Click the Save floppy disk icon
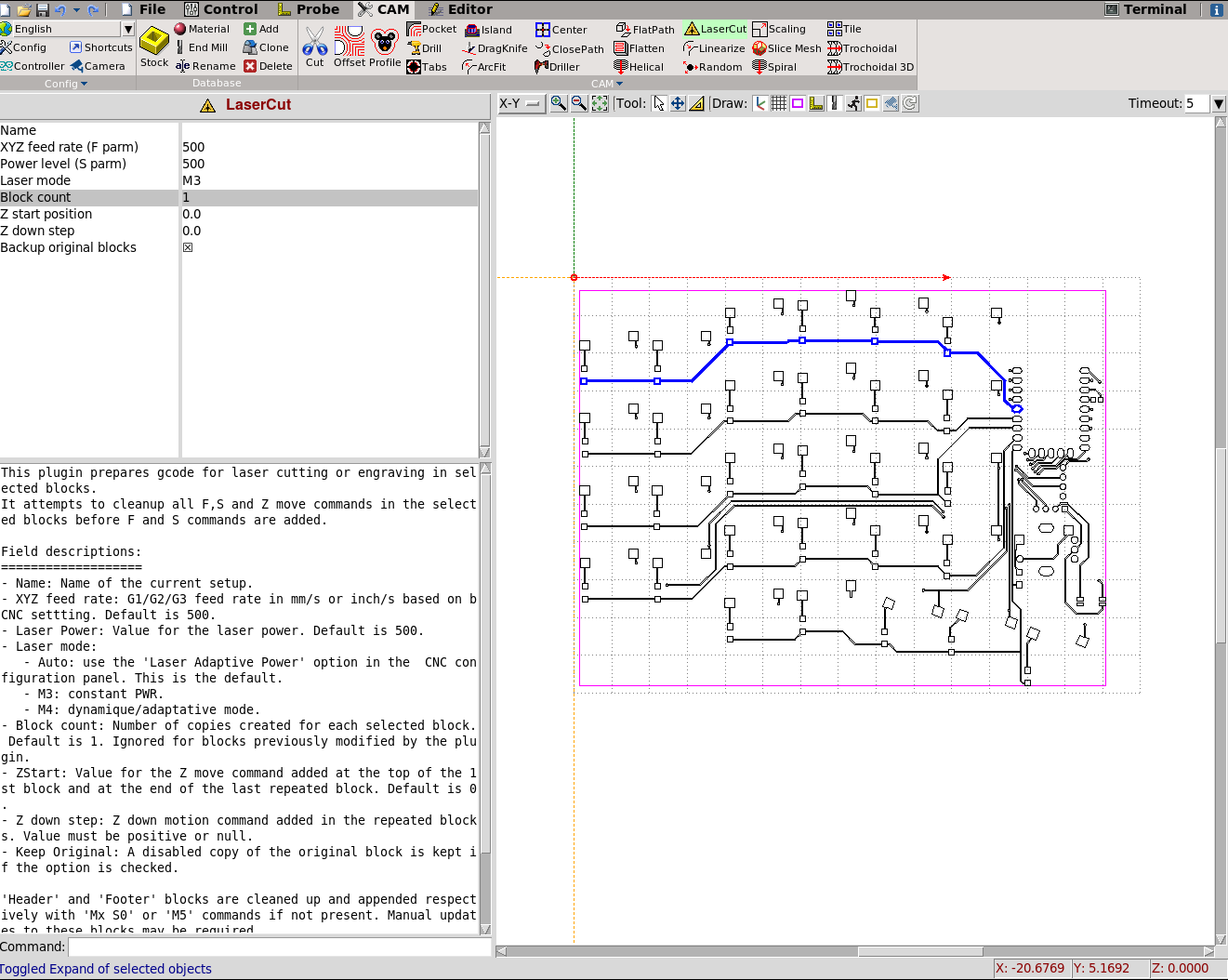 coord(42,9)
